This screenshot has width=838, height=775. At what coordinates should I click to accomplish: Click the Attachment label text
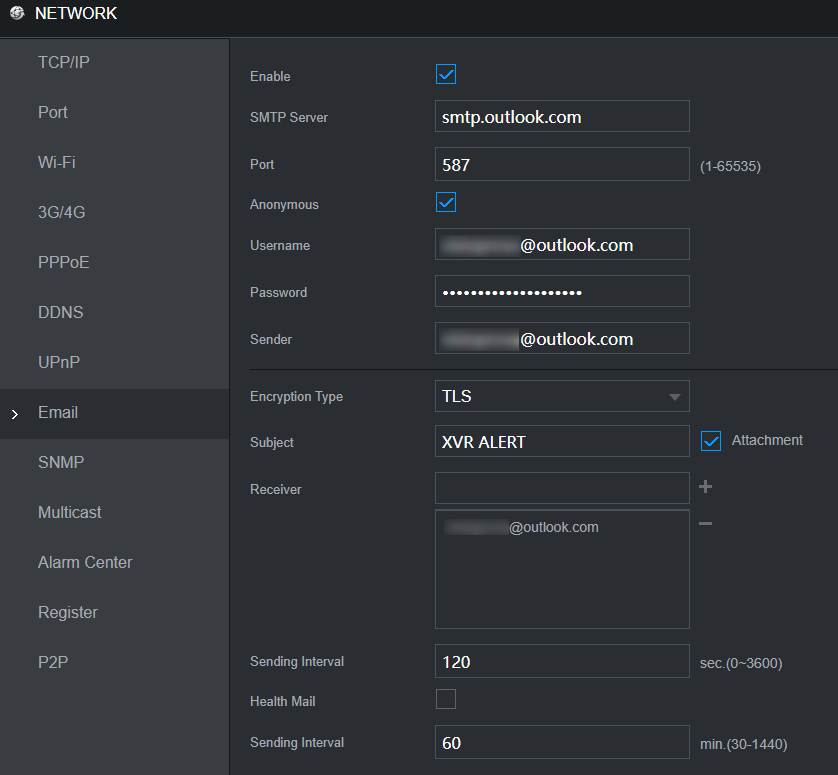[767, 440]
